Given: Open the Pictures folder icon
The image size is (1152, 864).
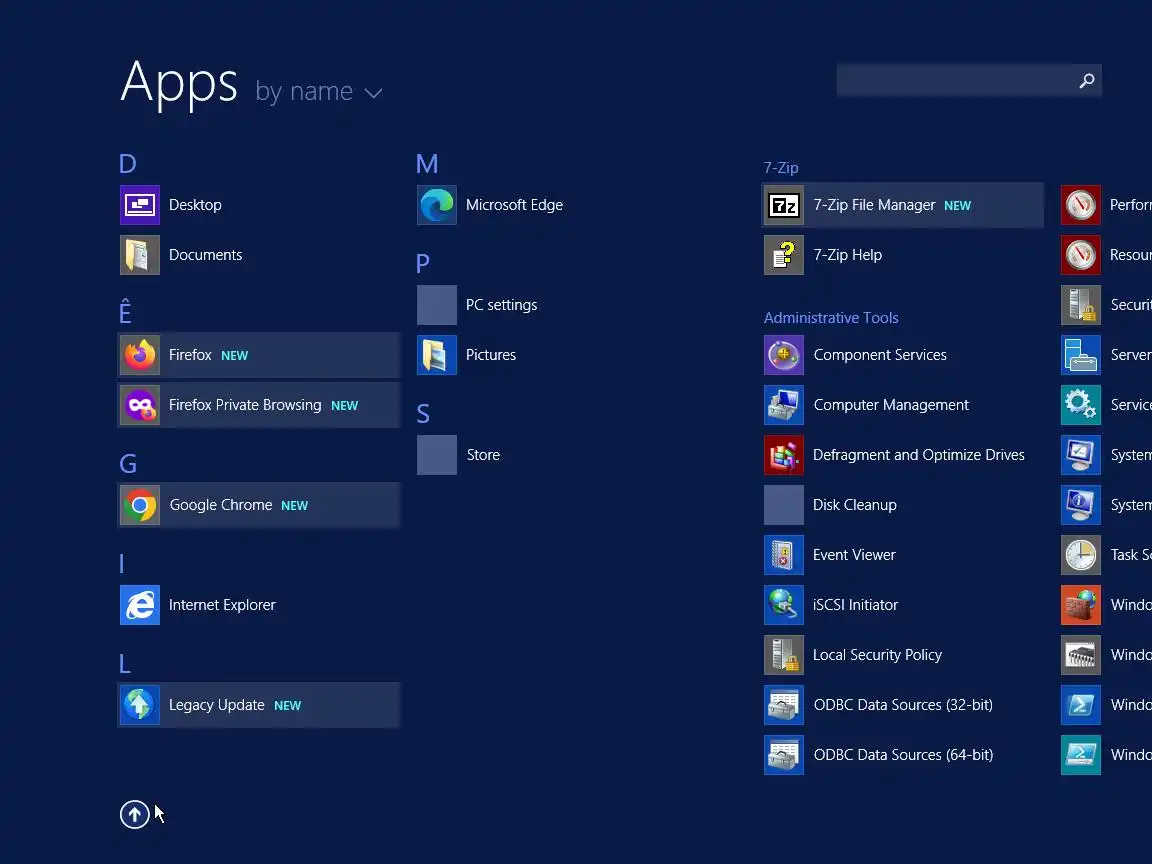Looking at the screenshot, I should tap(436, 355).
